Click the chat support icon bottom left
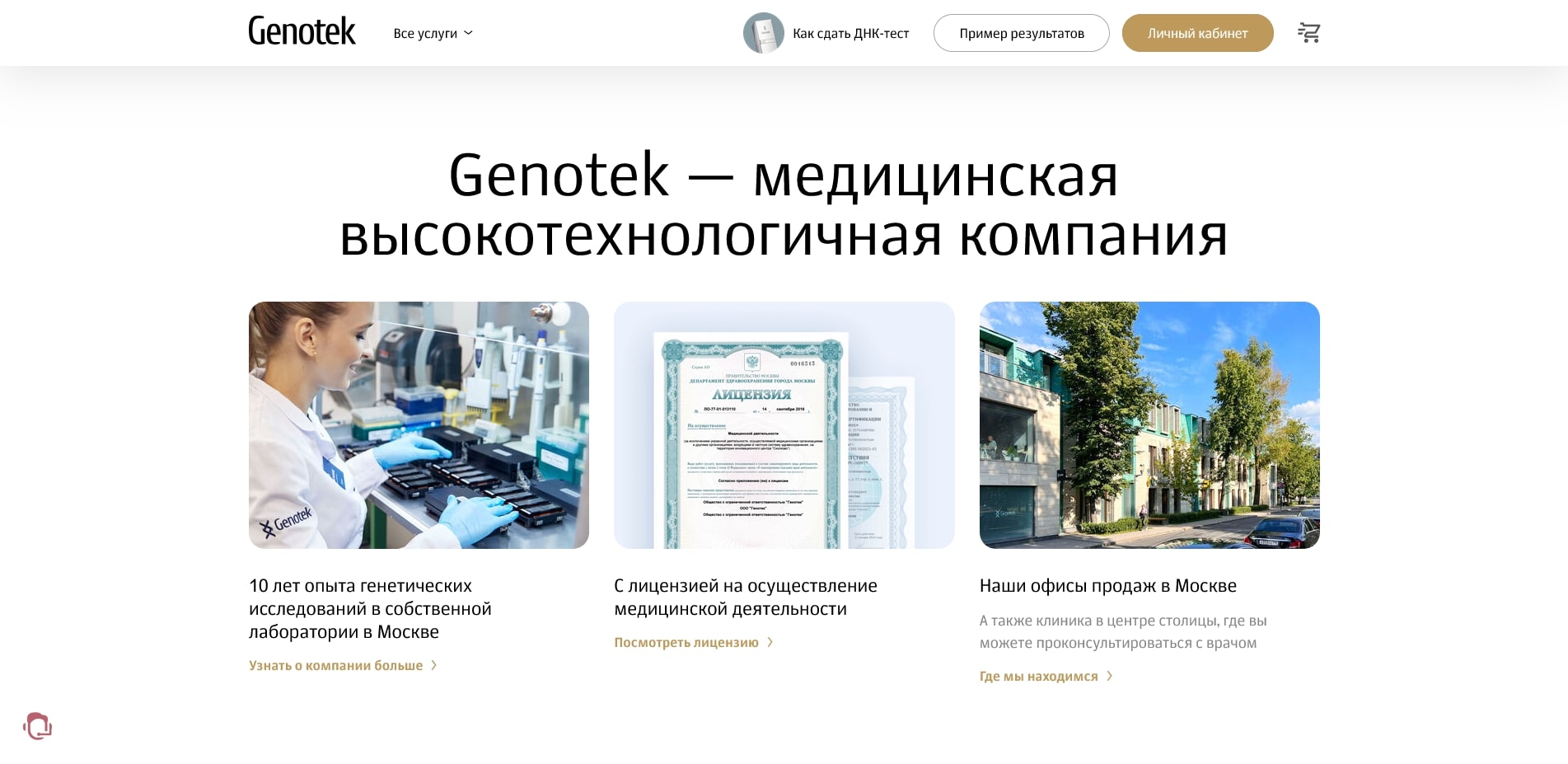This screenshot has width=1568, height=764. tap(37, 725)
